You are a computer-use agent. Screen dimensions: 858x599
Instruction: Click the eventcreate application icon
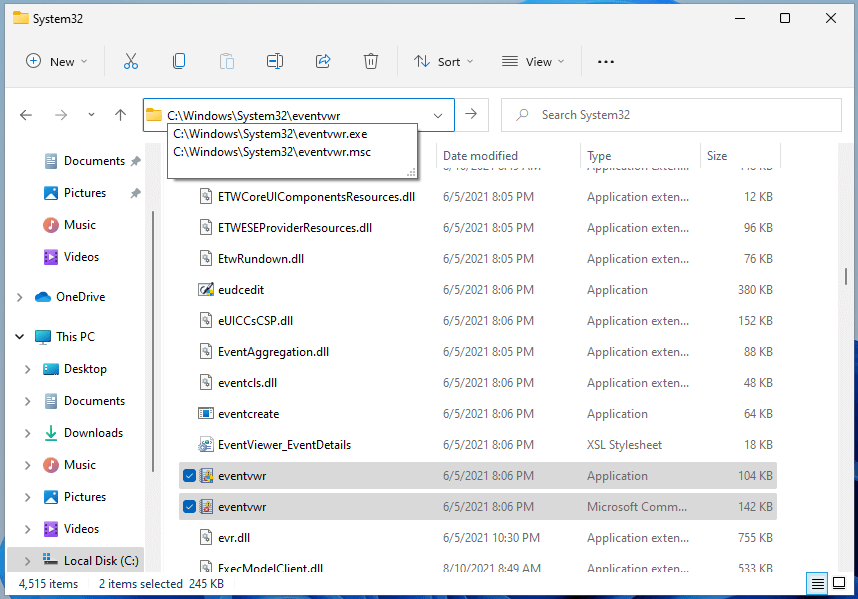click(206, 414)
